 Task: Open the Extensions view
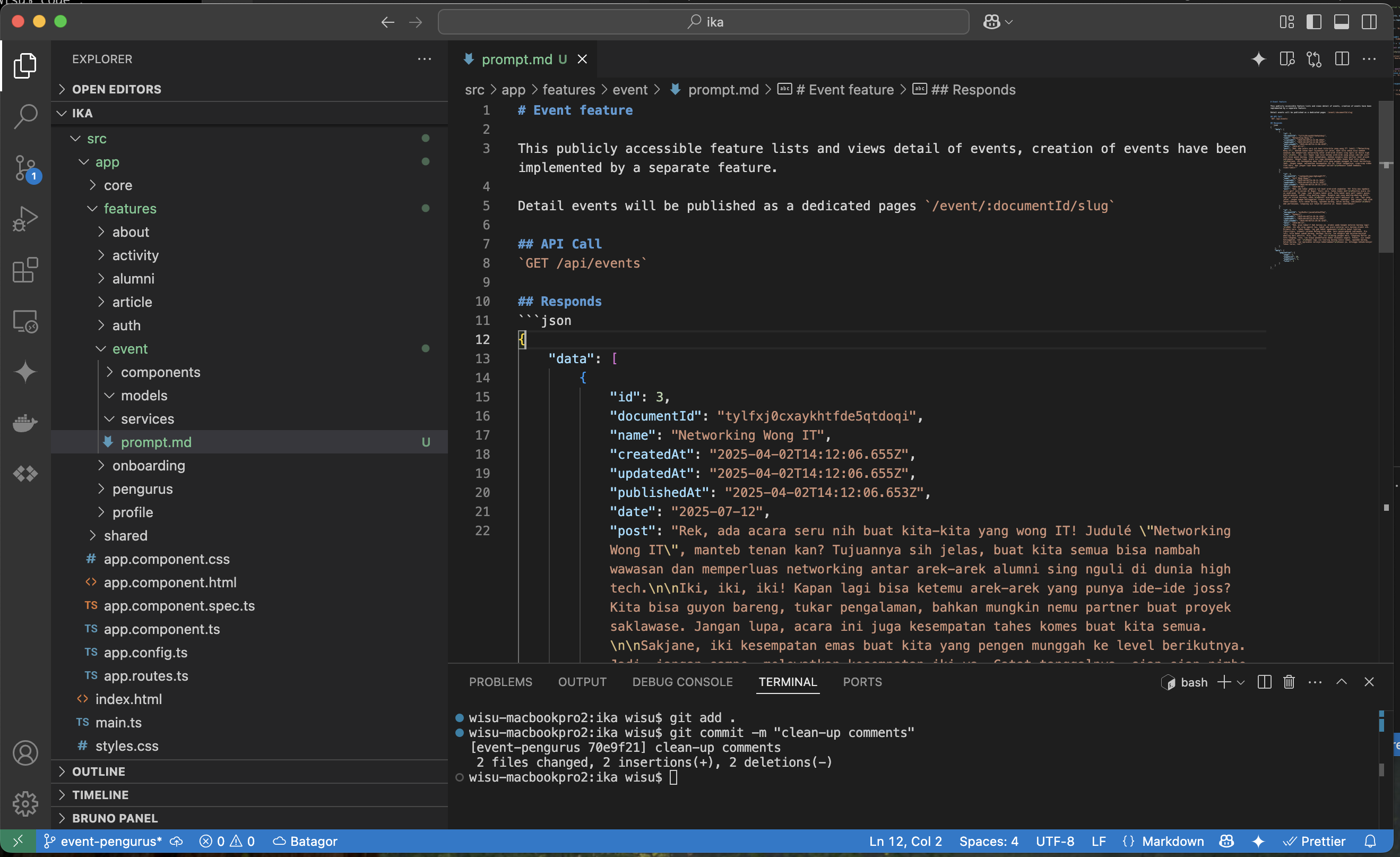[25, 270]
